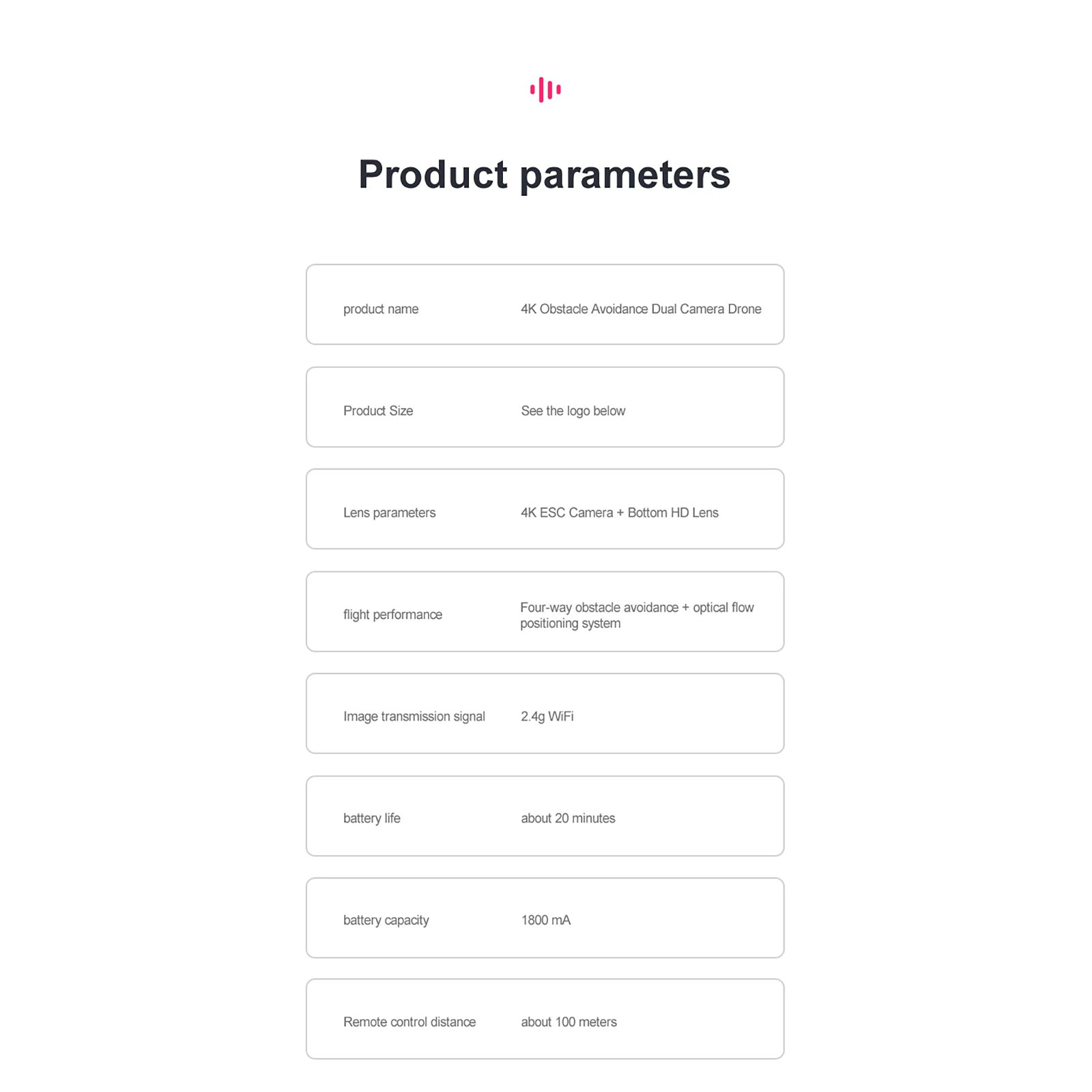
Task: Click the '4K Obstacle Avoidance Dual Camera Drone' text
Action: click(641, 309)
